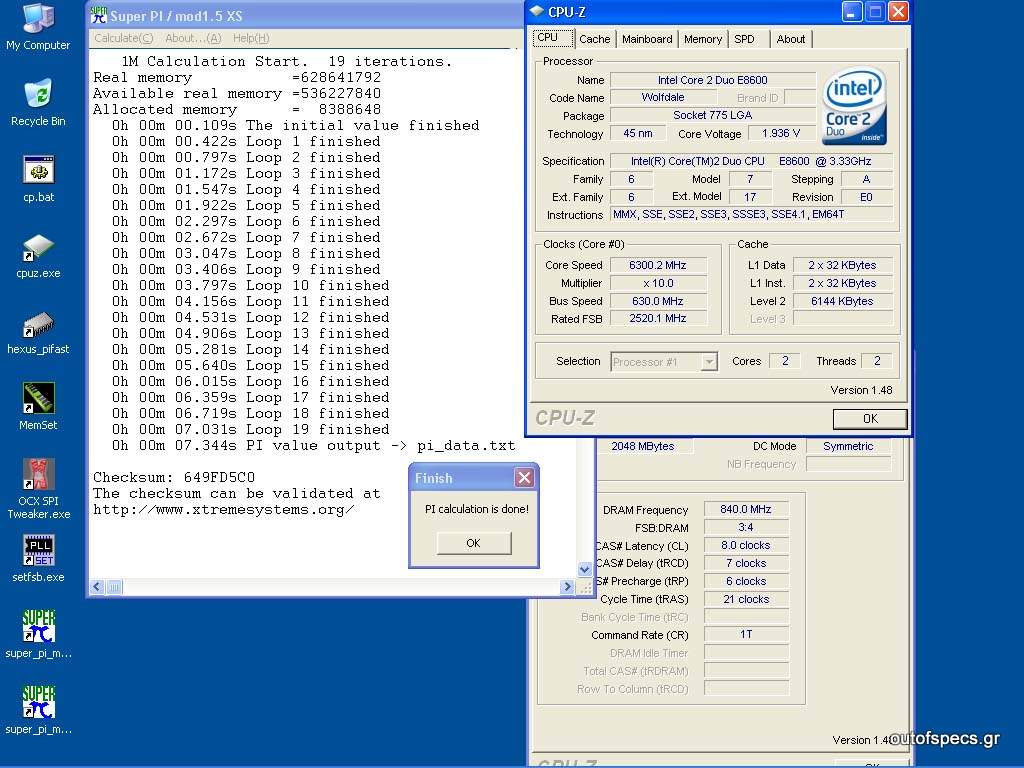1024x768 pixels.
Task: Select the cpuz.exe shortcut icon
Action: point(39,255)
